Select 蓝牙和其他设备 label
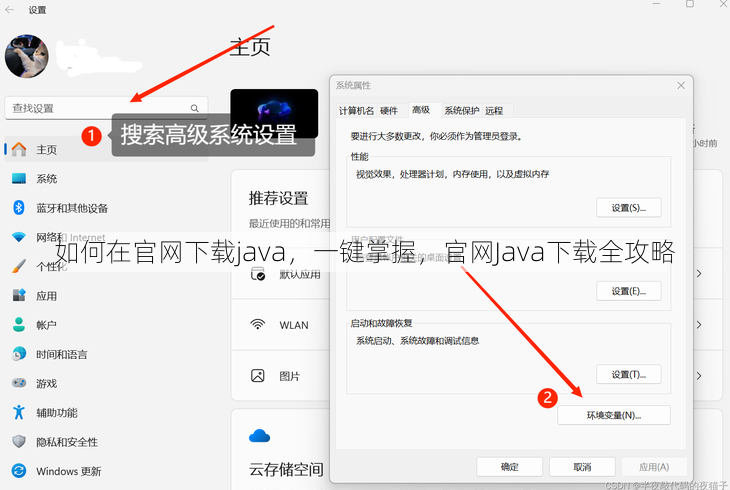This screenshot has width=730, height=490. pos(72,208)
